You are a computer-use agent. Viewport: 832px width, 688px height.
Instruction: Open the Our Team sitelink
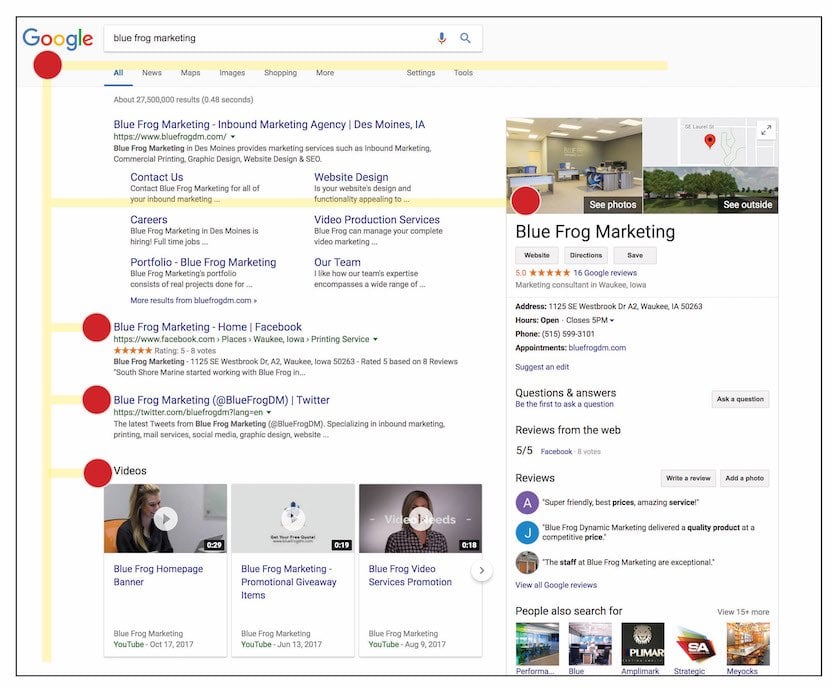point(337,262)
